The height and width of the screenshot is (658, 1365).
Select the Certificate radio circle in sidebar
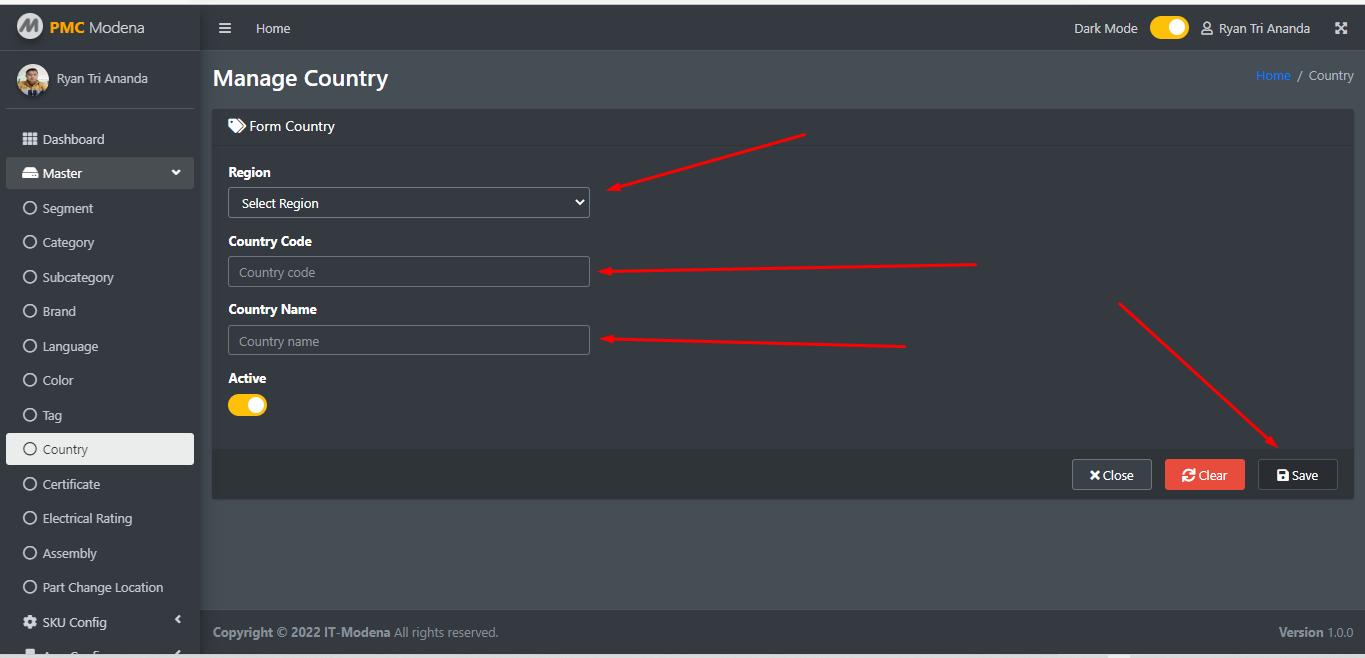(x=30, y=484)
